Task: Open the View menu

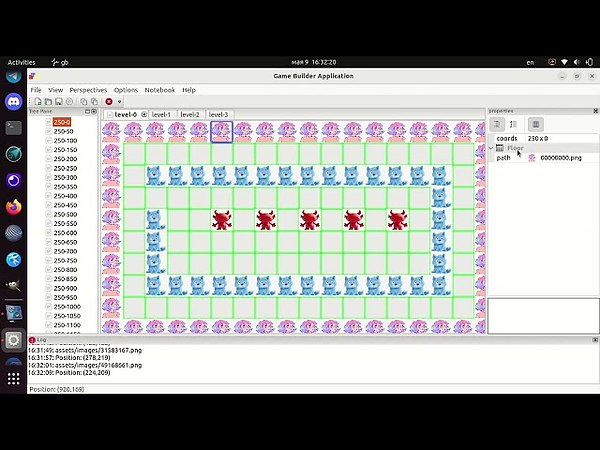Action: click(55, 90)
